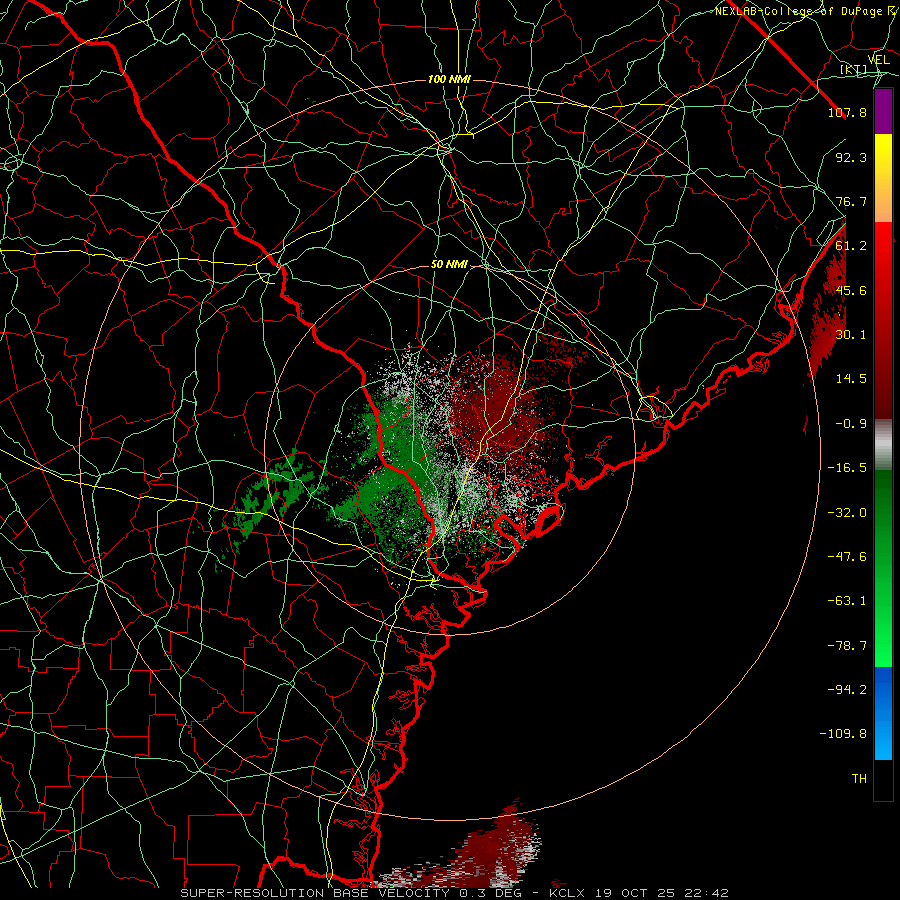900x900 pixels.
Task: Select the 45.6 value on velocity scale
Action: pos(851,290)
